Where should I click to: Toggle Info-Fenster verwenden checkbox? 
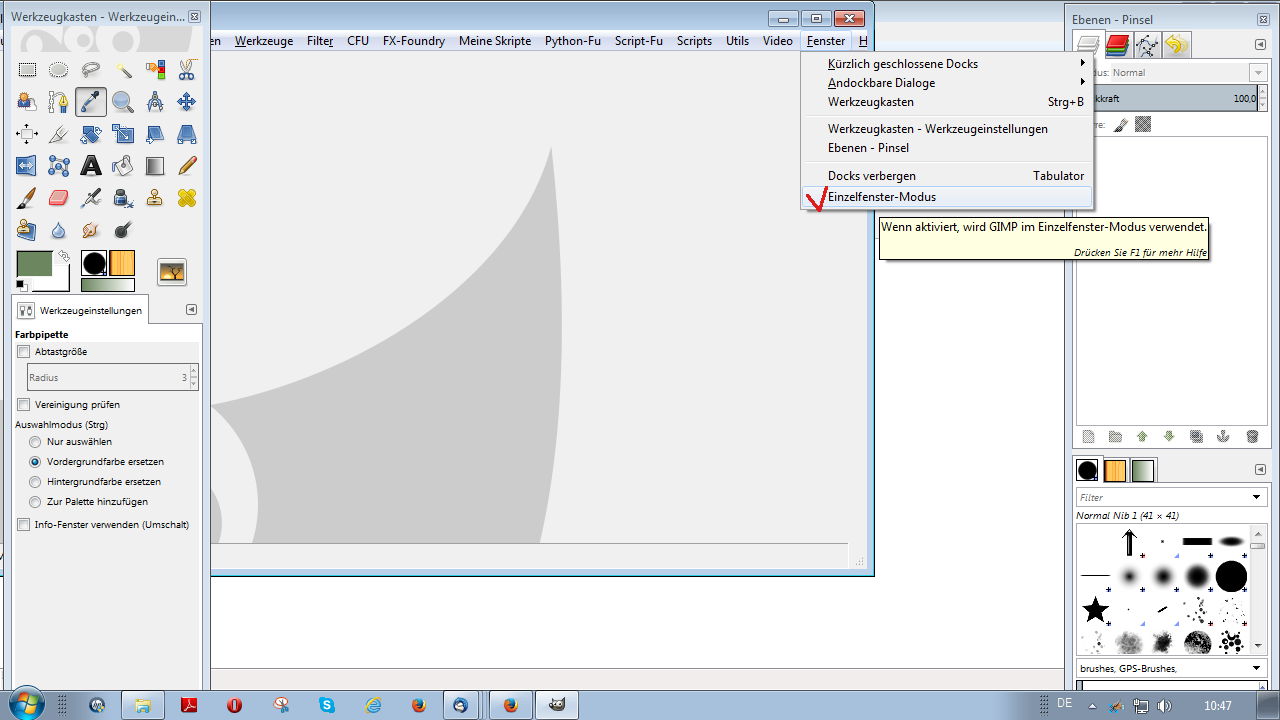24,525
